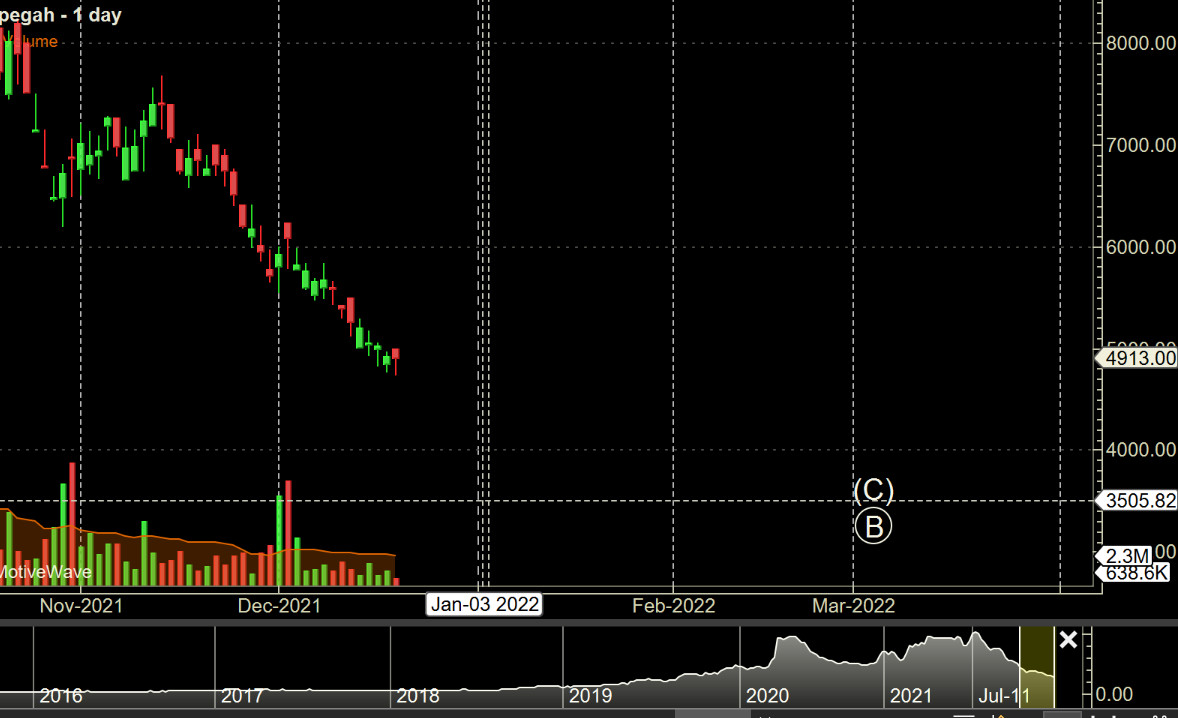Click 2019 in the overview navigator
The image size is (1178, 718).
point(591,696)
